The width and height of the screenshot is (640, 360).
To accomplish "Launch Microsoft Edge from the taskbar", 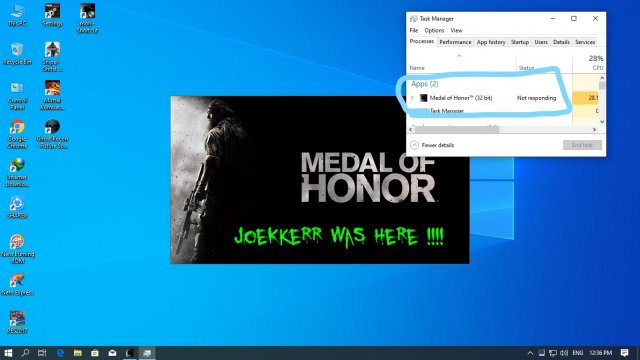I will [60, 353].
